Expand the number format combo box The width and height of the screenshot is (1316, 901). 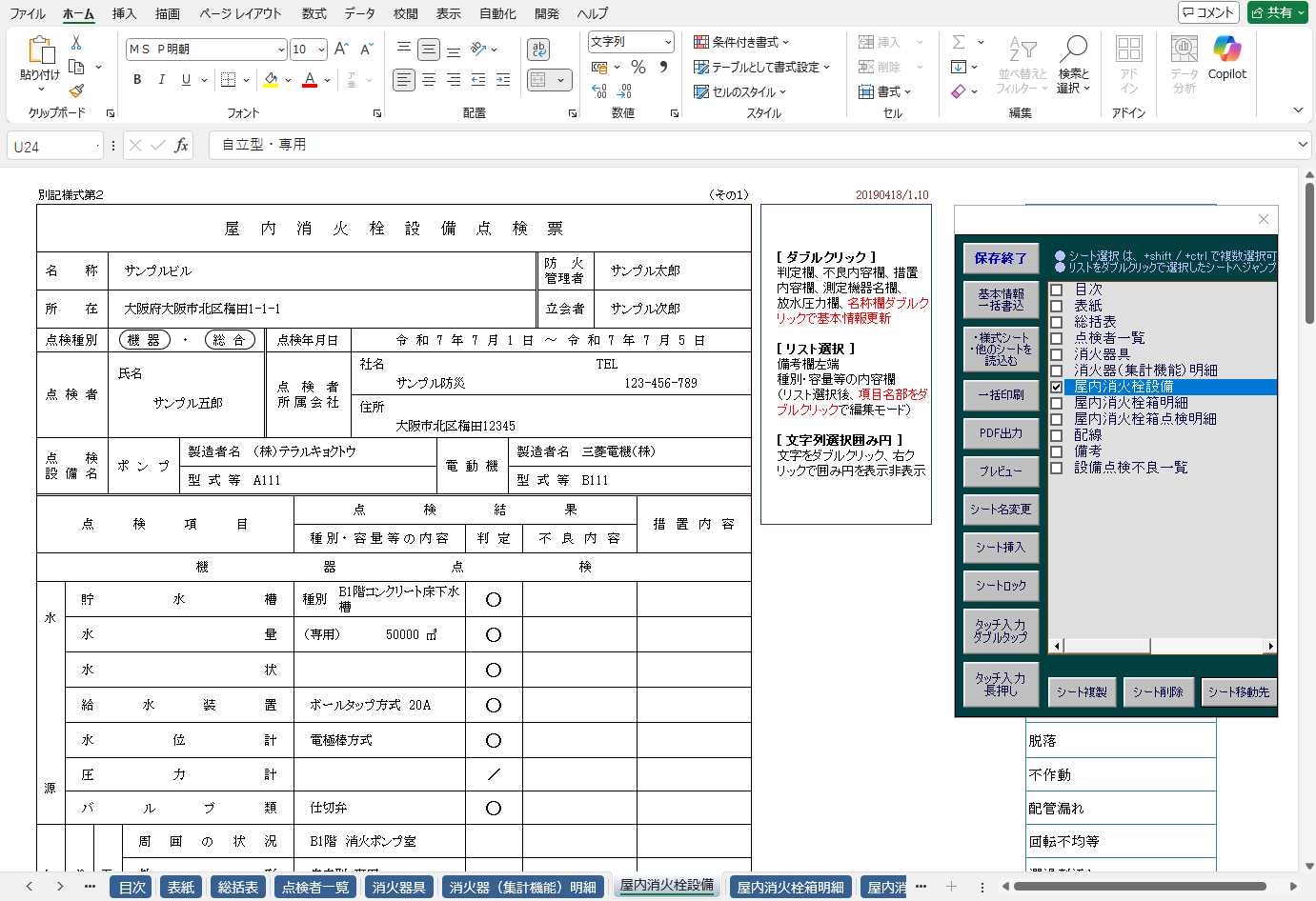click(668, 42)
